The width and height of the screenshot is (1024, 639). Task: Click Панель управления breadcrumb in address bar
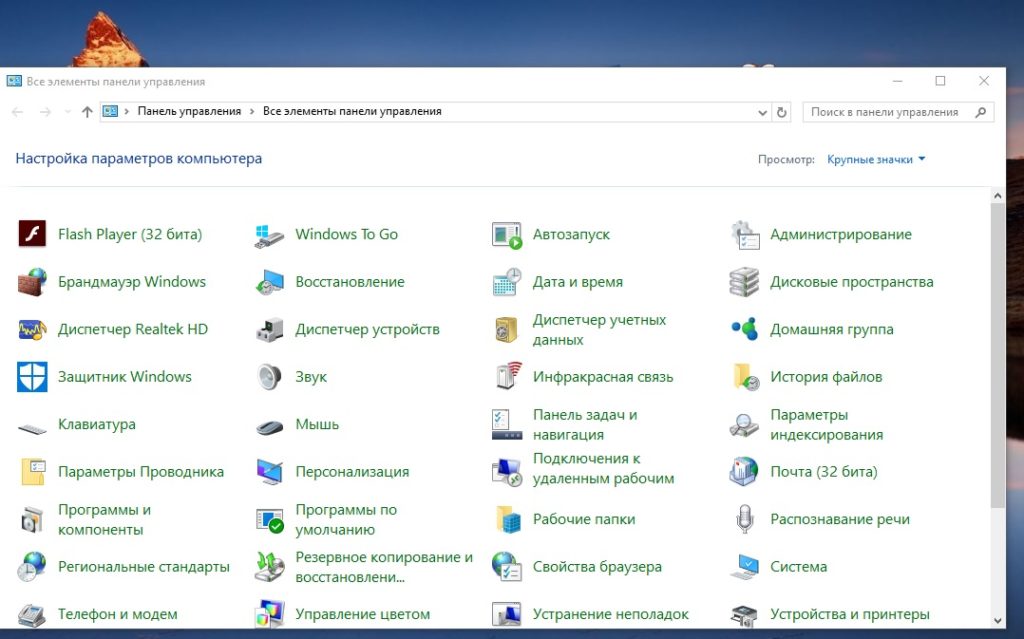(189, 112)
